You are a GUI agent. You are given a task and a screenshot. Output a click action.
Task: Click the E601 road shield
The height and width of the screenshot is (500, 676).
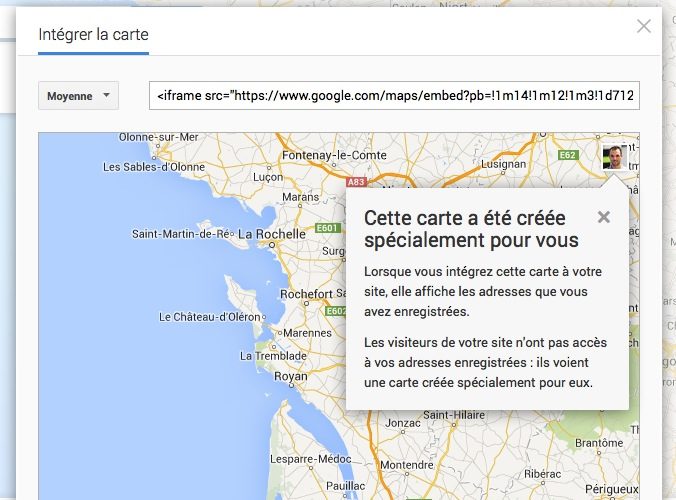328,228
